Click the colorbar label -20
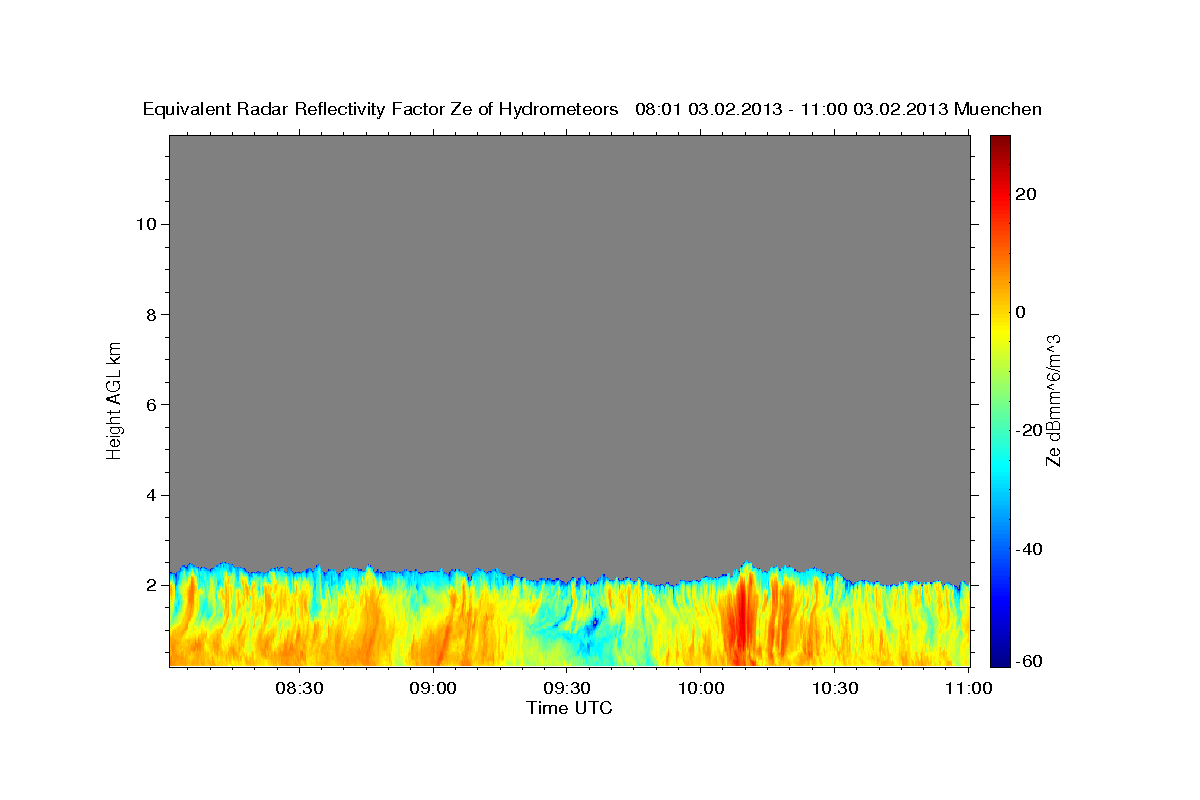This screenshot has height=800, width=1200. pos(1029,430)
